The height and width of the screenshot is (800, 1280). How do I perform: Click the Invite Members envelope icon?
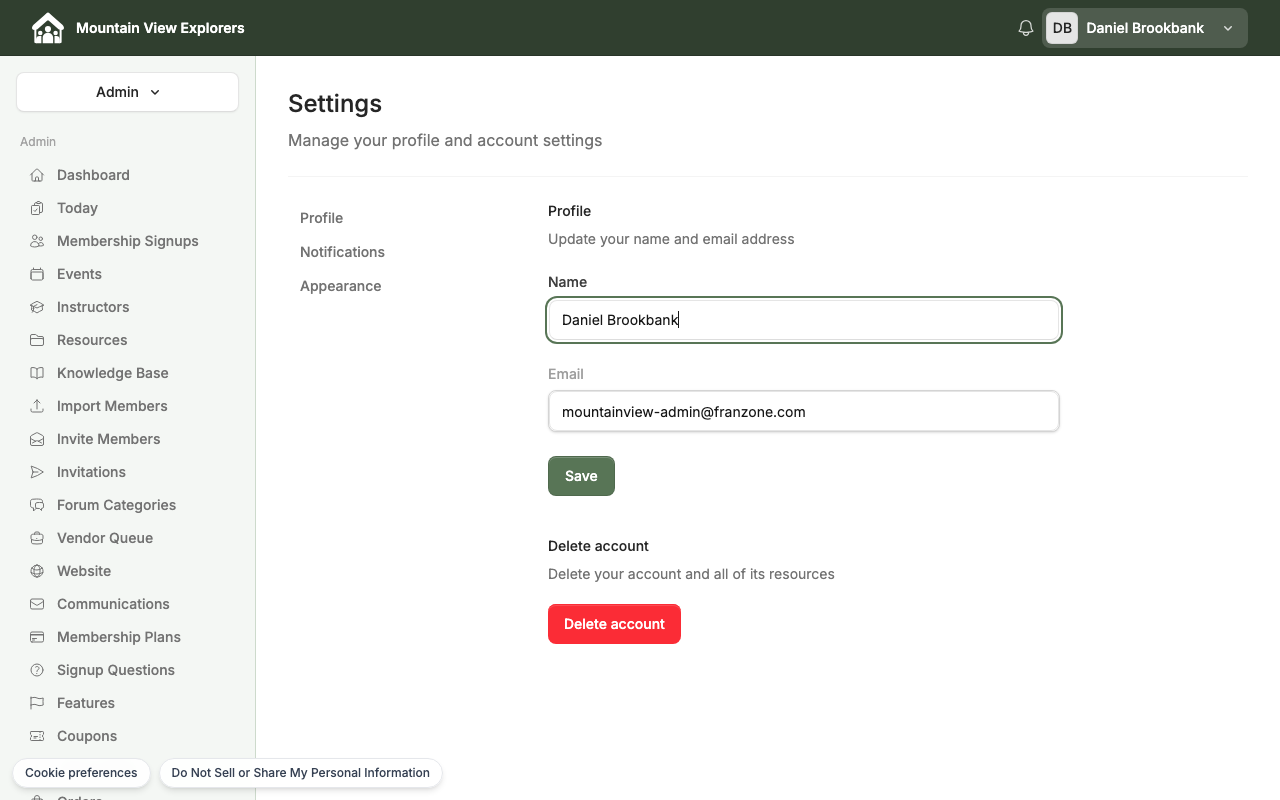37,439
